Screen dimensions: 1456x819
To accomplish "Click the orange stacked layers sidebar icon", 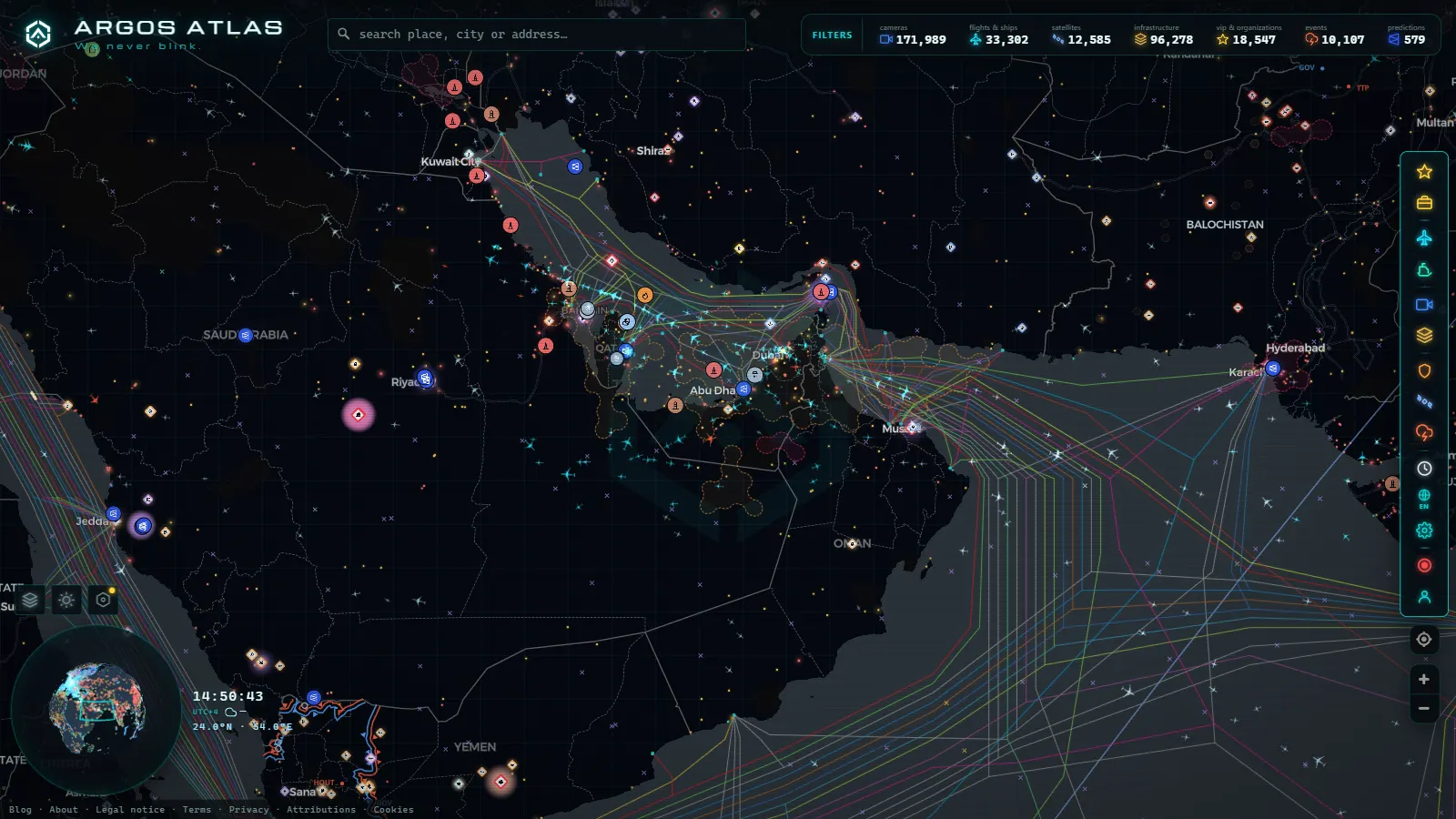I will 1424,336.
